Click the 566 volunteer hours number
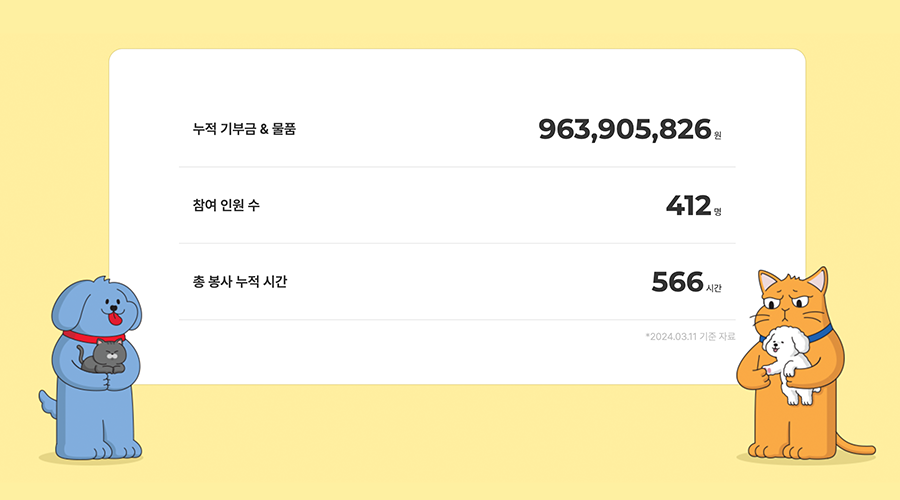The width and height of the screenshot is (900, 500). 677,282
